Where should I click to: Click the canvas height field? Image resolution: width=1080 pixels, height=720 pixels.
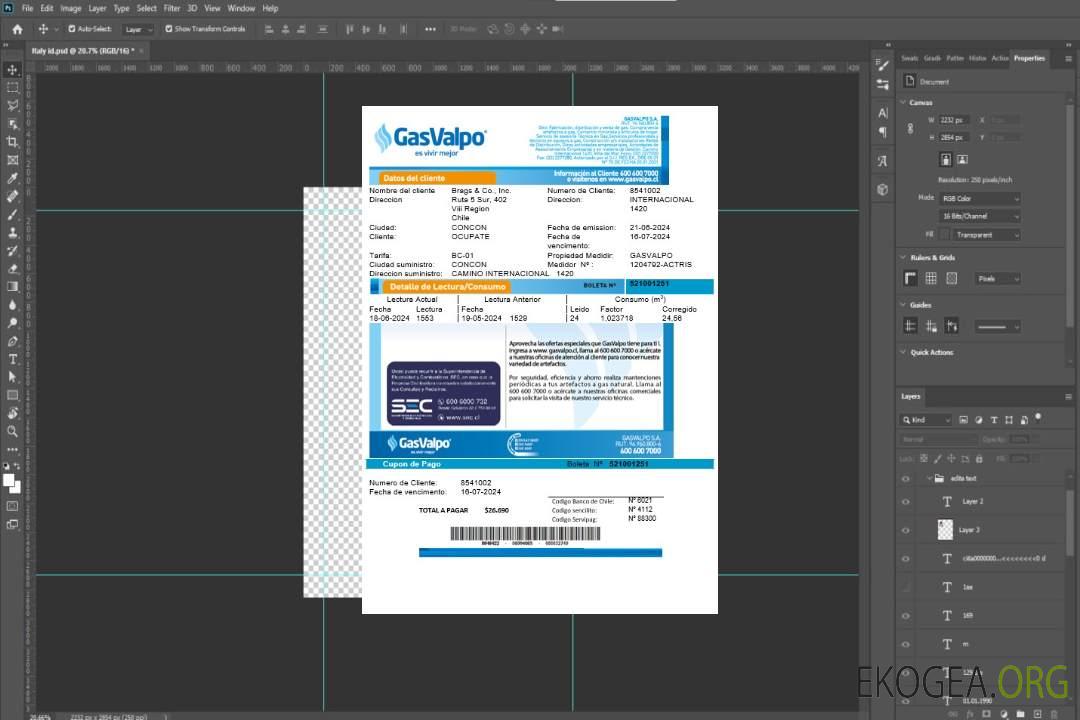[x=955, y=137]
